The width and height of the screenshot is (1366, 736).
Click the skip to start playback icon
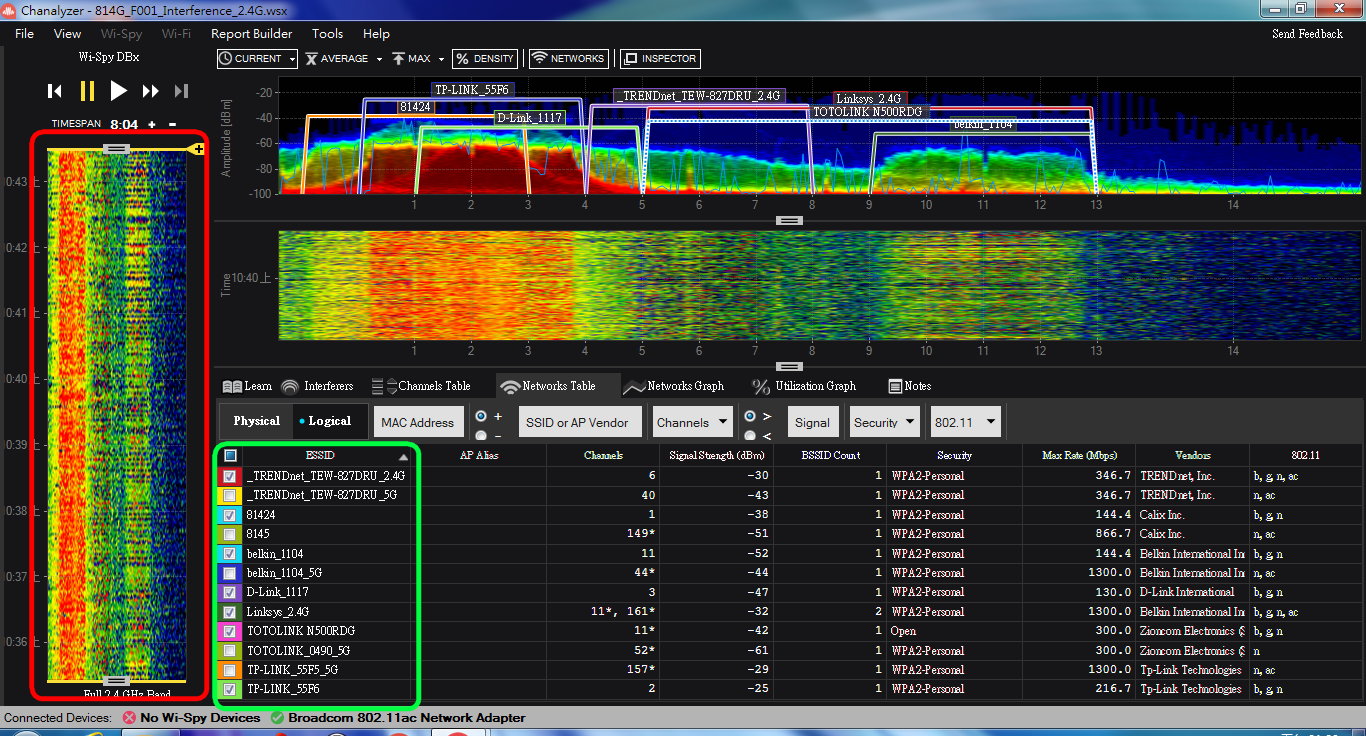[55, 91]
